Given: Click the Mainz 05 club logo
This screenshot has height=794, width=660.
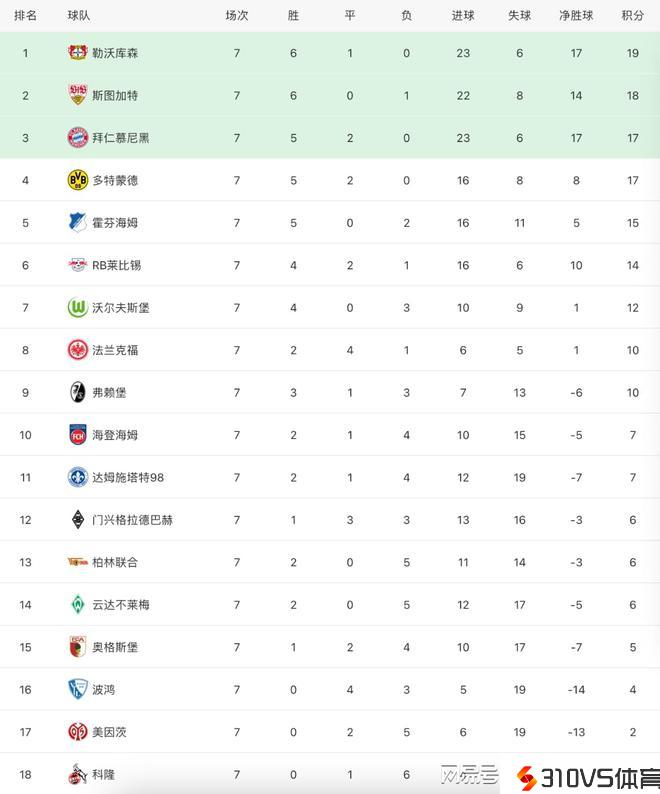Looking at the screenshot, I should click(x=78, y=732).
